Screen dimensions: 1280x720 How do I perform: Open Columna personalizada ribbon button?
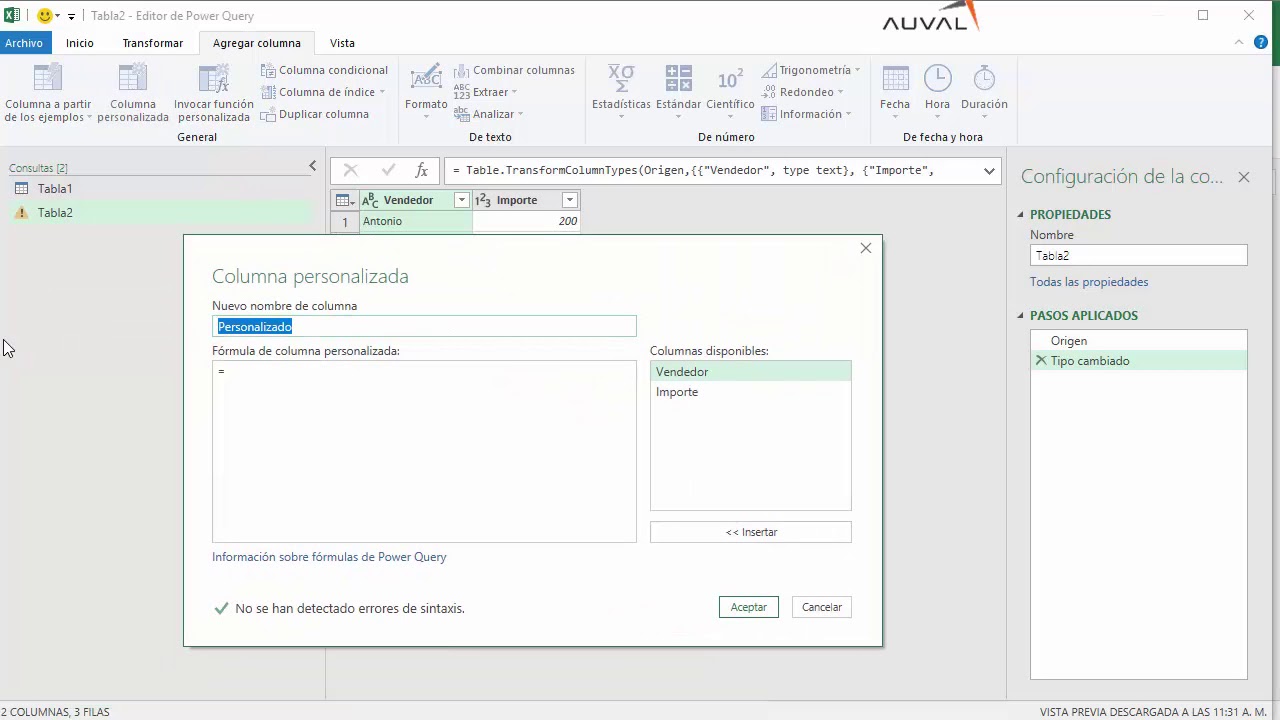coord(133,93)
